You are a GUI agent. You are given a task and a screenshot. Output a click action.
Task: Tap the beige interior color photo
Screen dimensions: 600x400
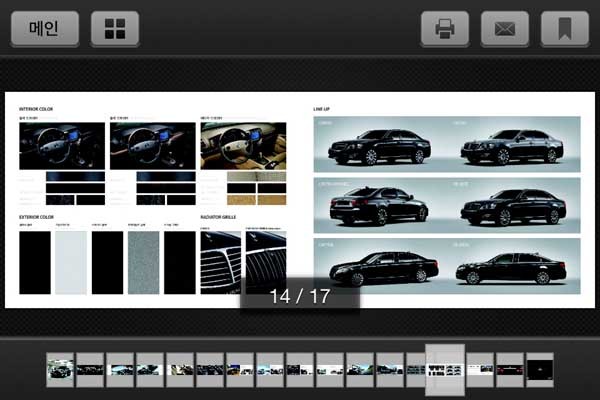pyautogui.click(x=243, y=146)
